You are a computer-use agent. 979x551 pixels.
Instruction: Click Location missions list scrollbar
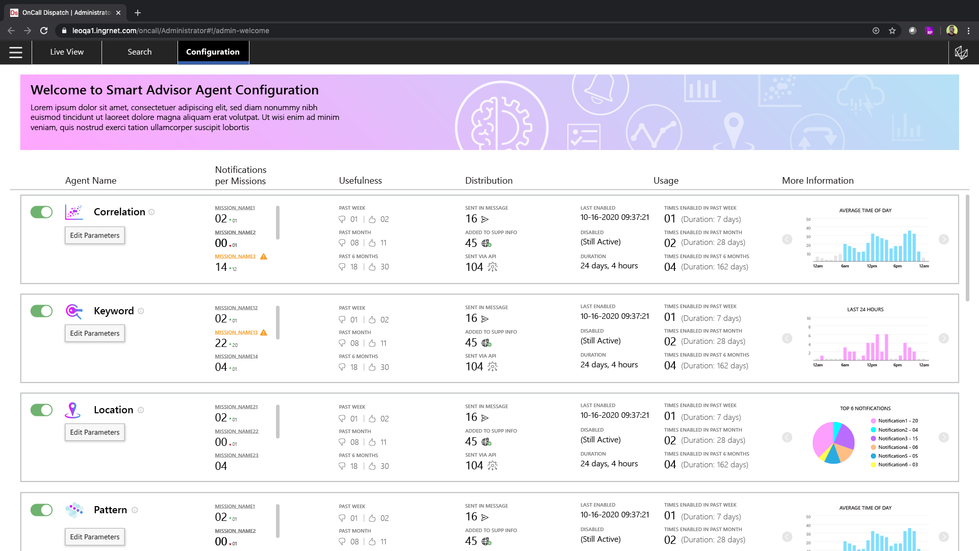coord(278,421)
